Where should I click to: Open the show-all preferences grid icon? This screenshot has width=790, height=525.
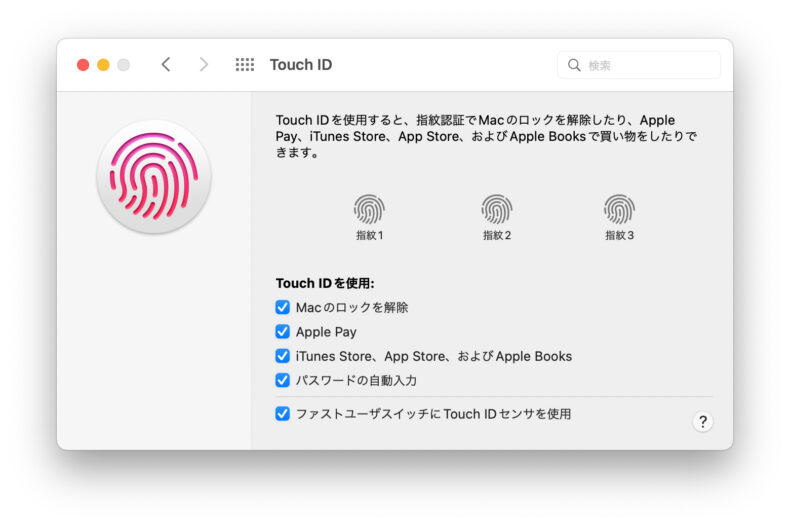click(245, 65)
